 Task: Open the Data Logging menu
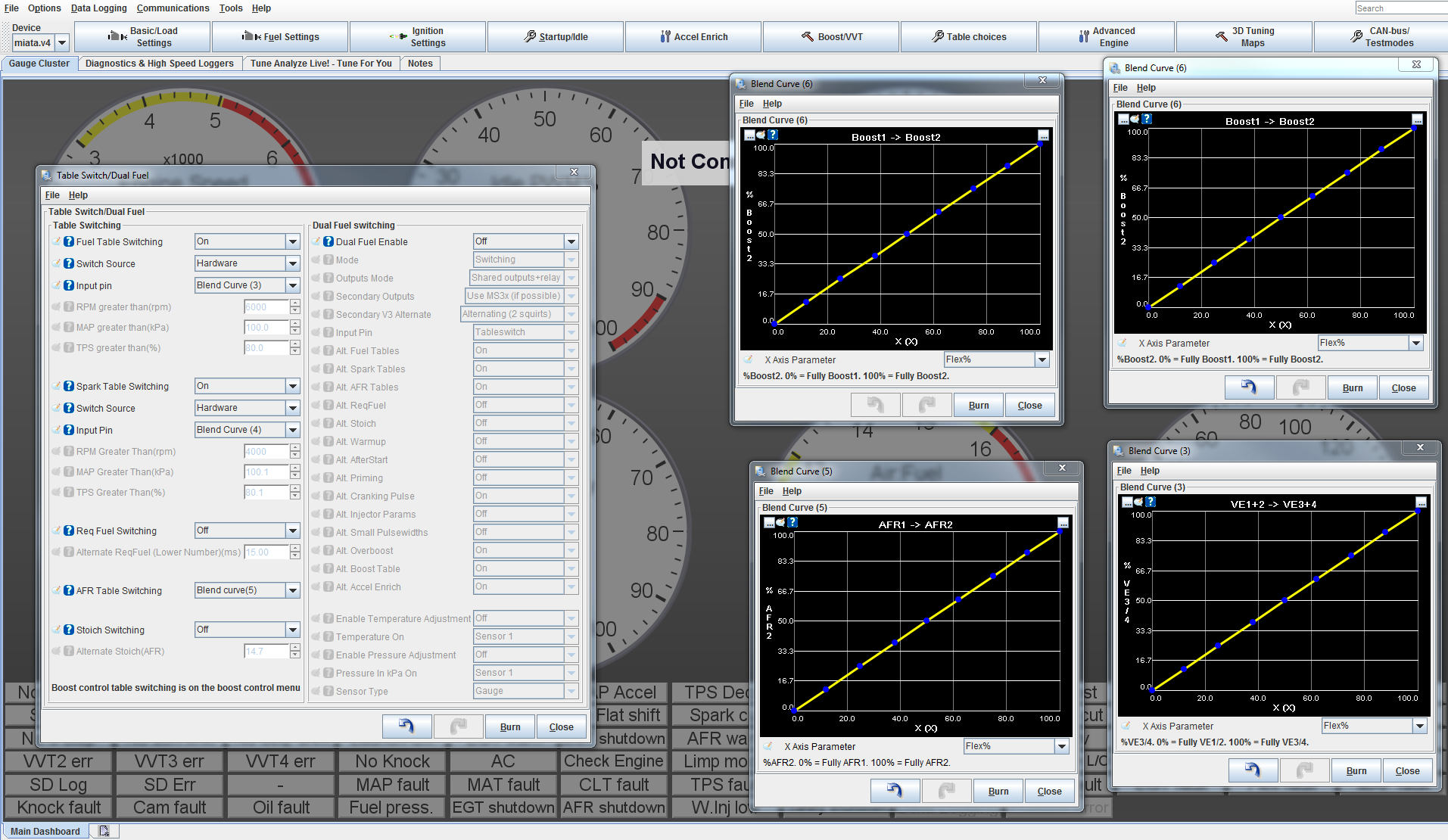pyautogui.click(x=98, y=8)
